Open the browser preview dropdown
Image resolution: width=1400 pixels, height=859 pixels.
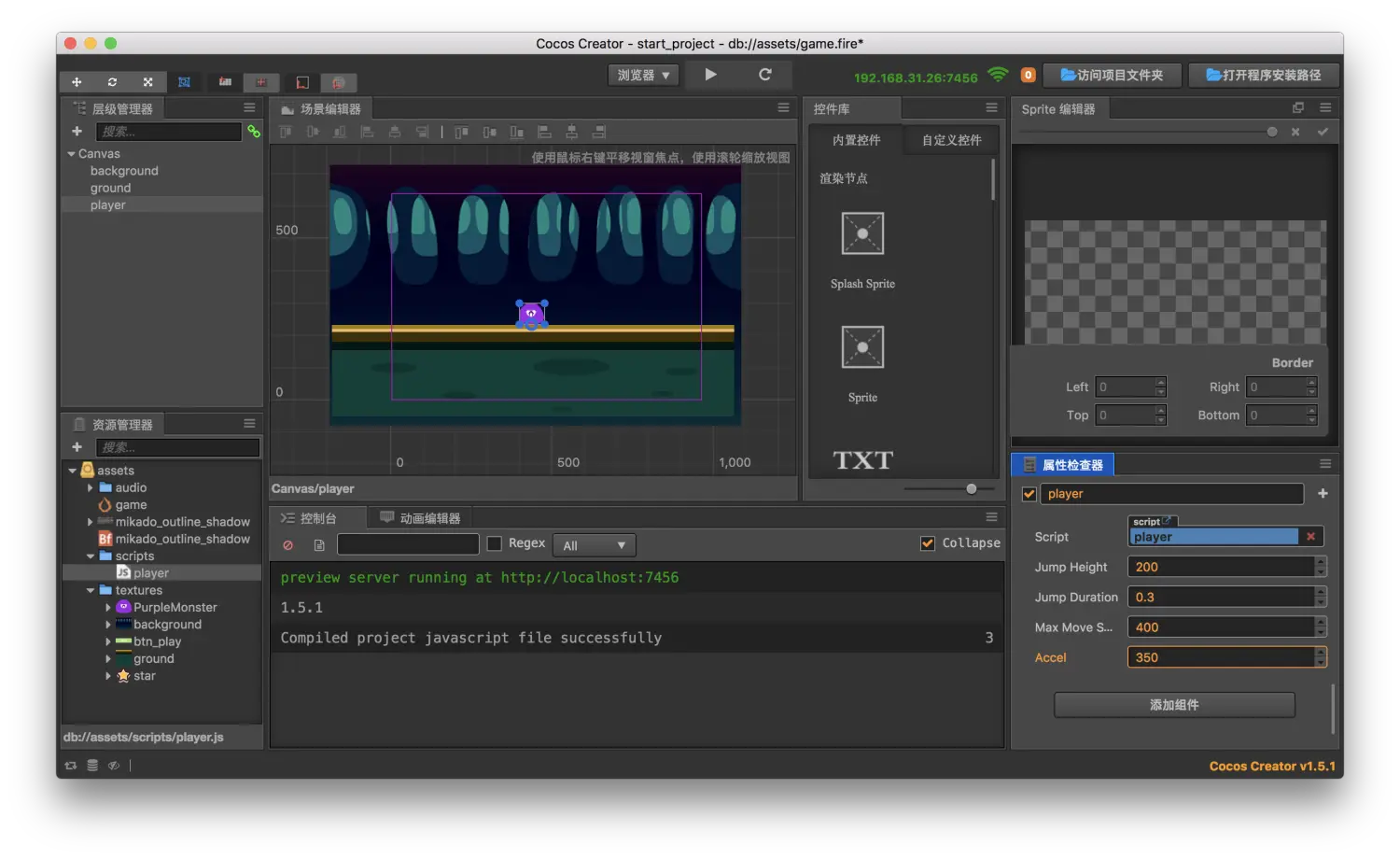[x=644, y=75]
